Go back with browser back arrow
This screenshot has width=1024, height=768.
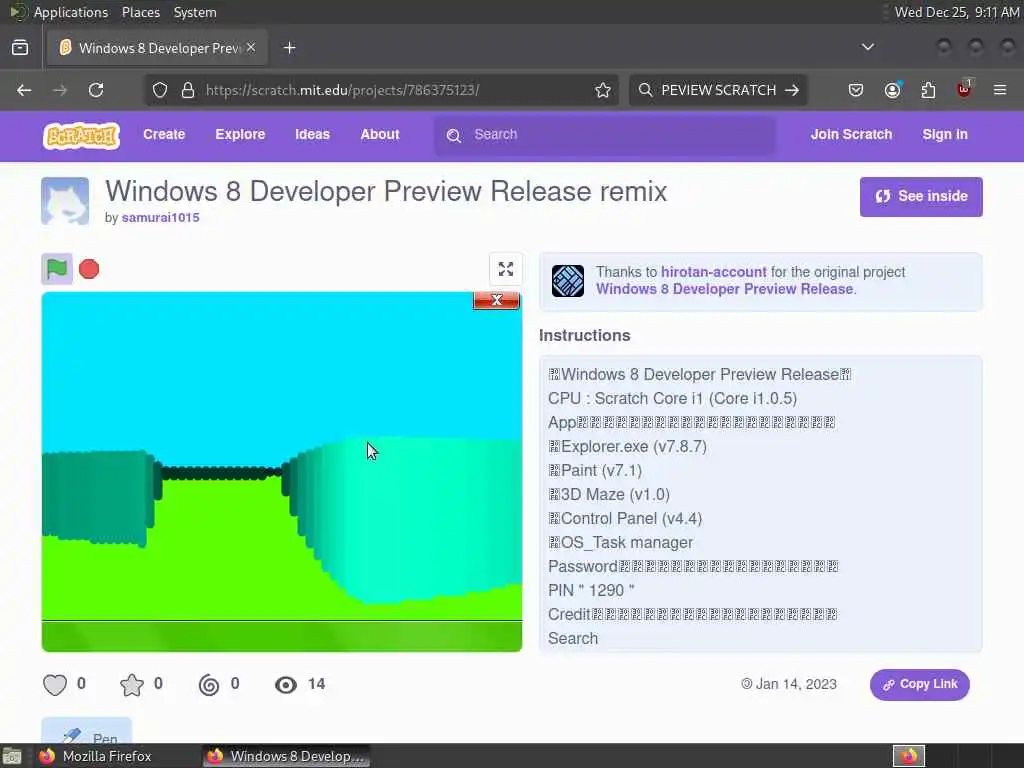coord(24,90)
